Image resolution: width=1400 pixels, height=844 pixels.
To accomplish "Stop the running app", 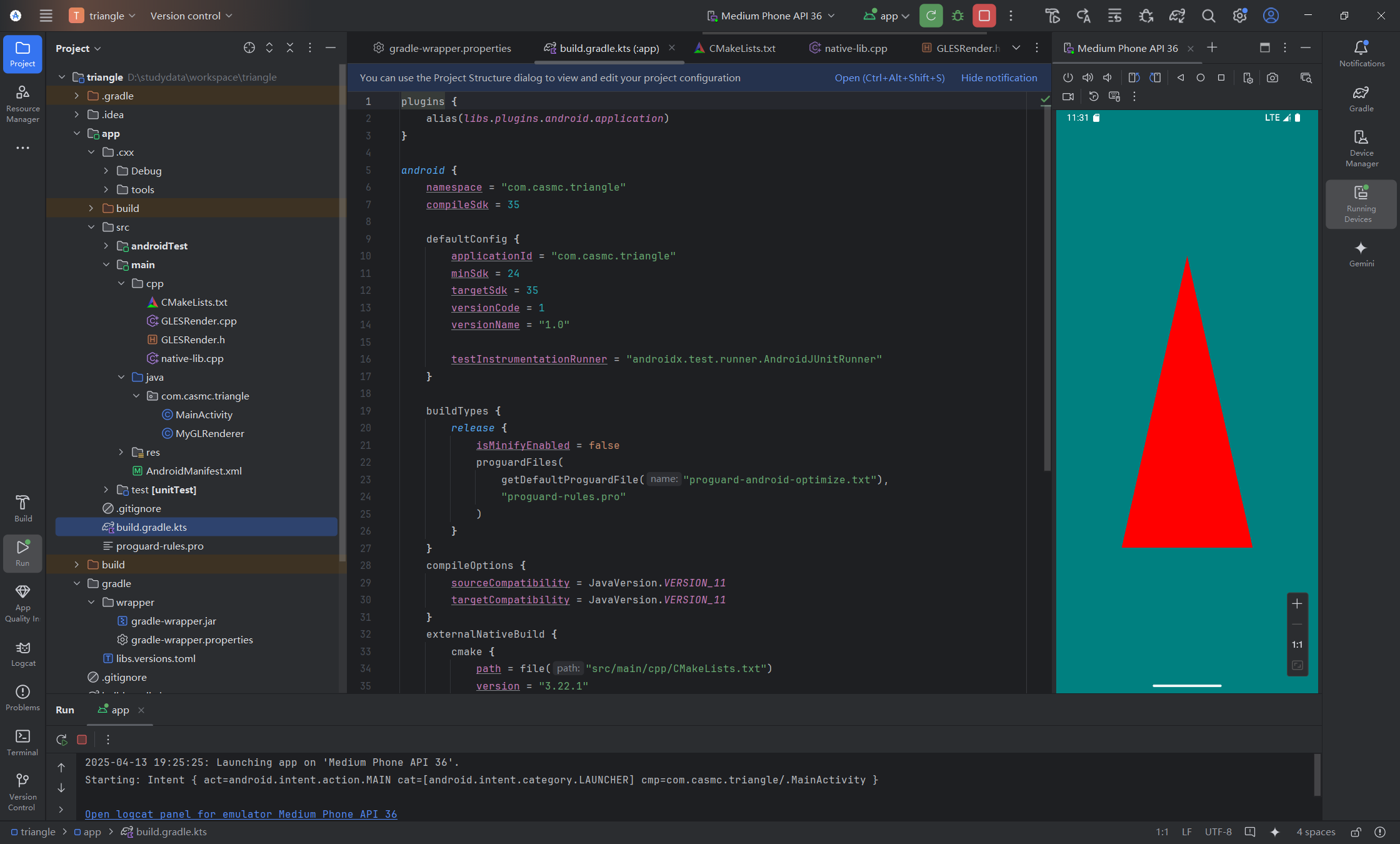I will click(x=984, y=16).
